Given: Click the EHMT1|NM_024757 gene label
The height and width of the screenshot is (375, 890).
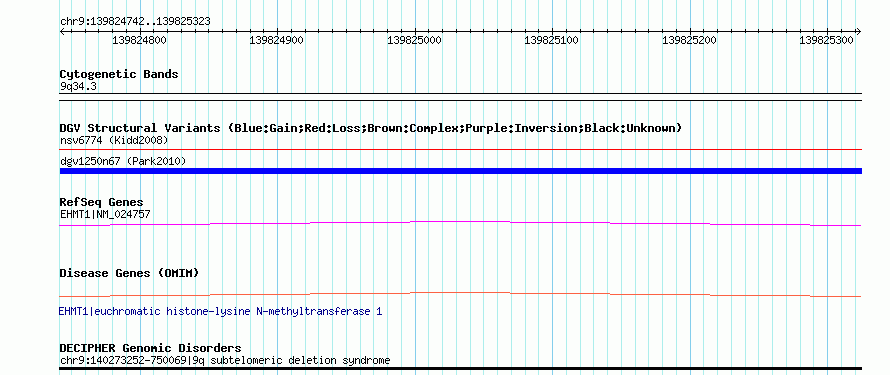Looking at the screenshot, I should [x=105, y=214].
